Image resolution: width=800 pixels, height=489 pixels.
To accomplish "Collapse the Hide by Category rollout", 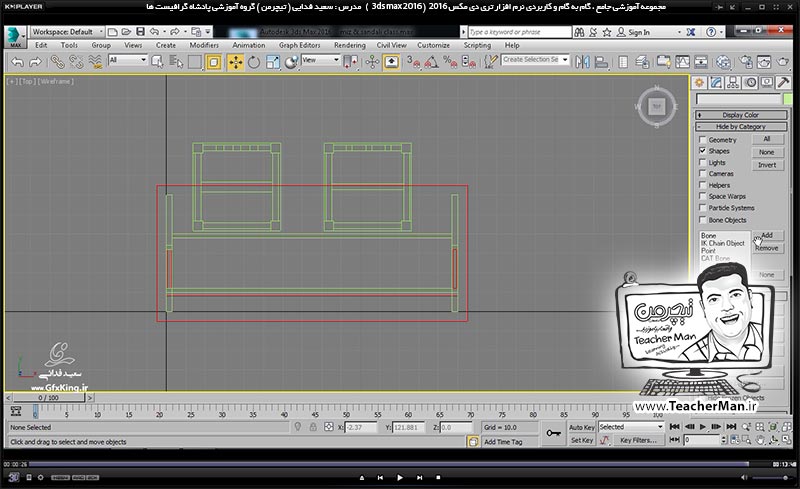I will pyautogui.click(x=741, y=127).
